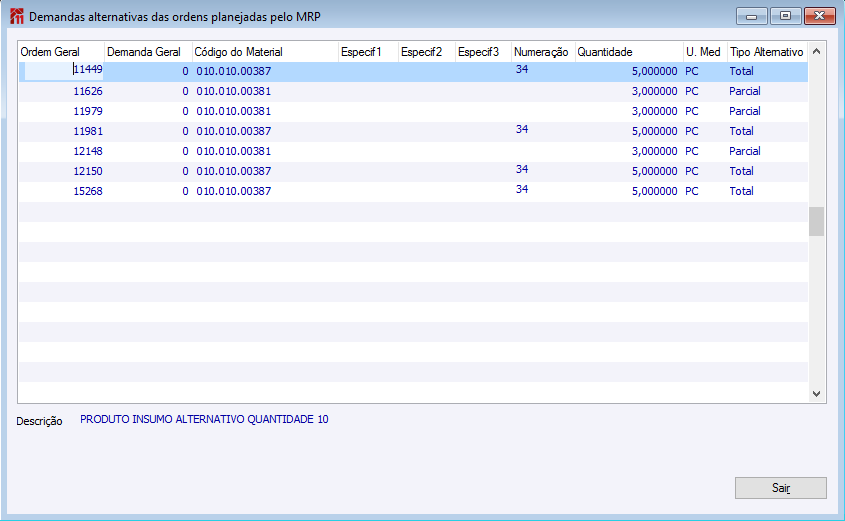Viewport: 845px width, 521px height.
Task: Click Demanda Geral 0 in row 15268
Action: 185,191
